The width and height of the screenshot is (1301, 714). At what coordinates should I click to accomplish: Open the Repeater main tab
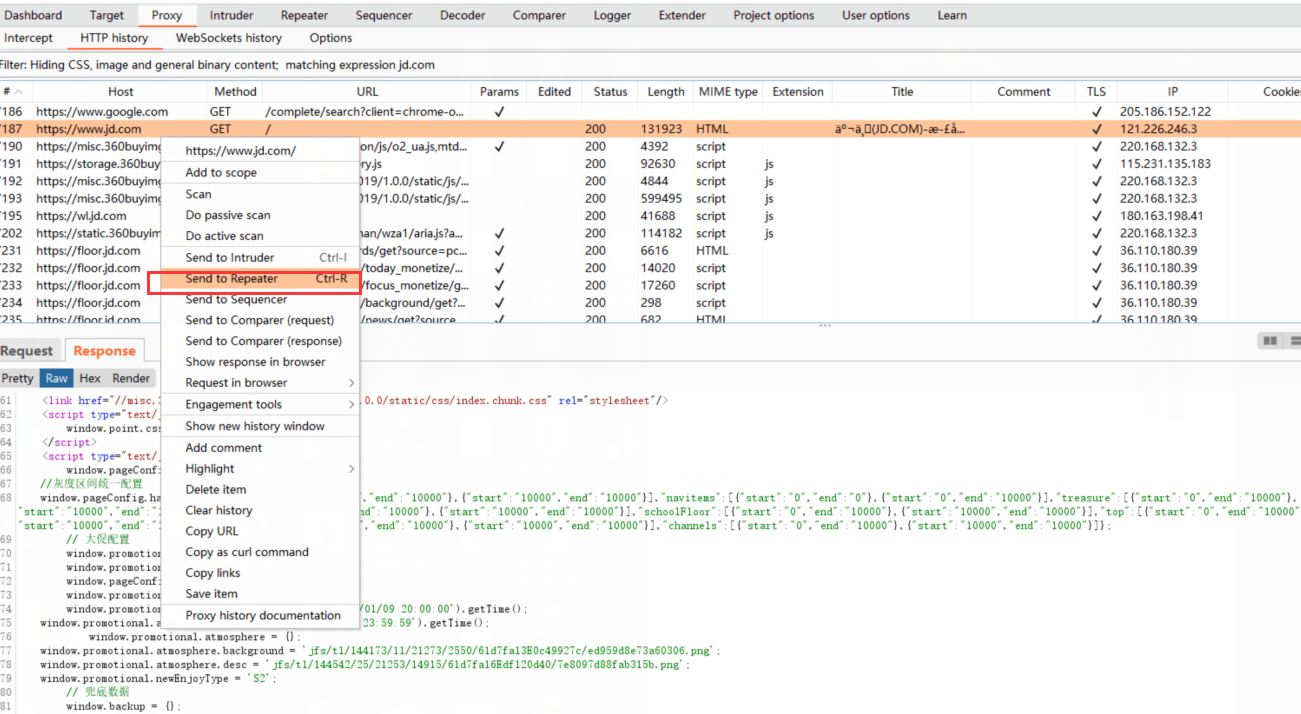tap(304, 15)
